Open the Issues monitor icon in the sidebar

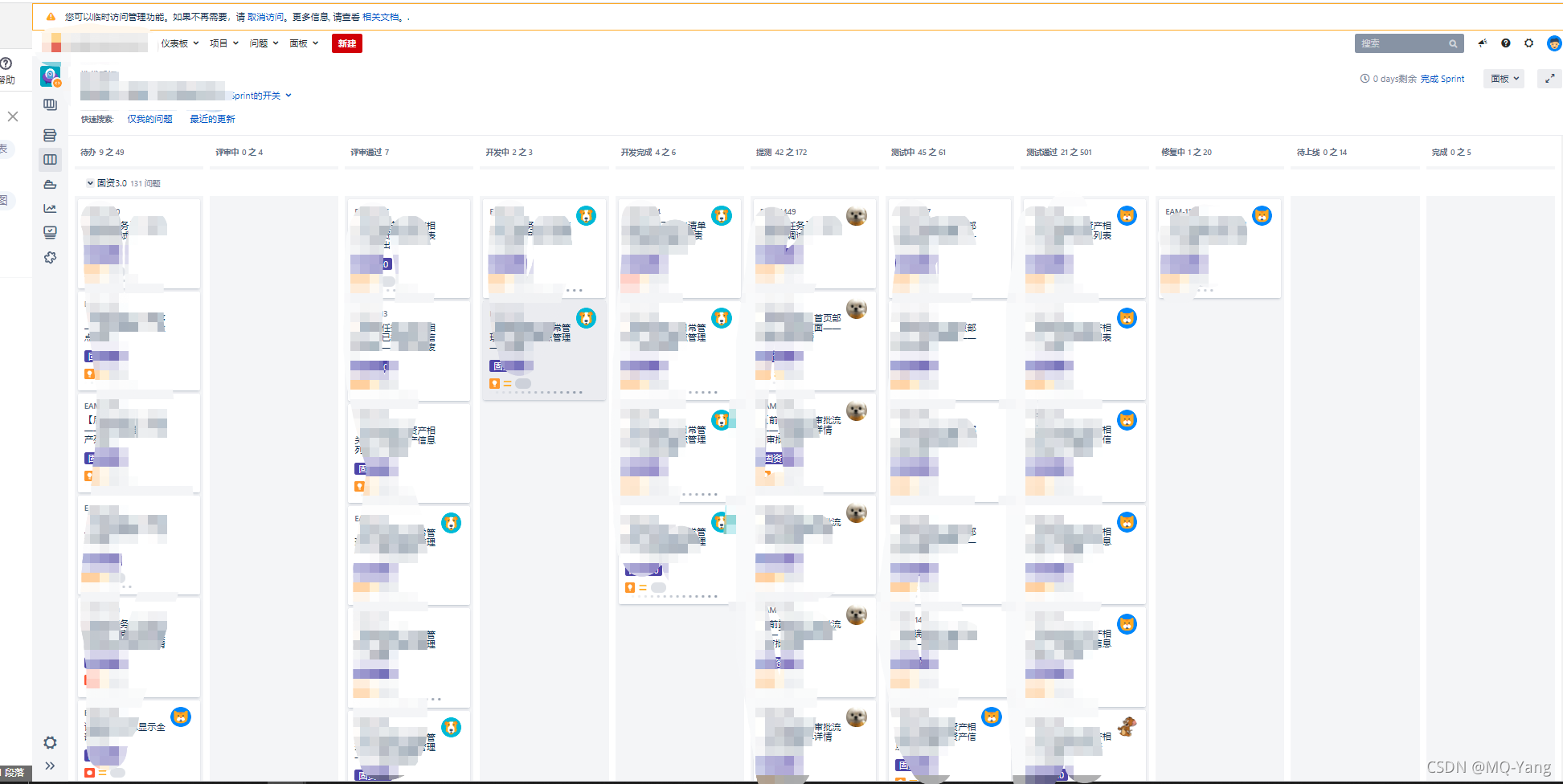pos(50,233)
